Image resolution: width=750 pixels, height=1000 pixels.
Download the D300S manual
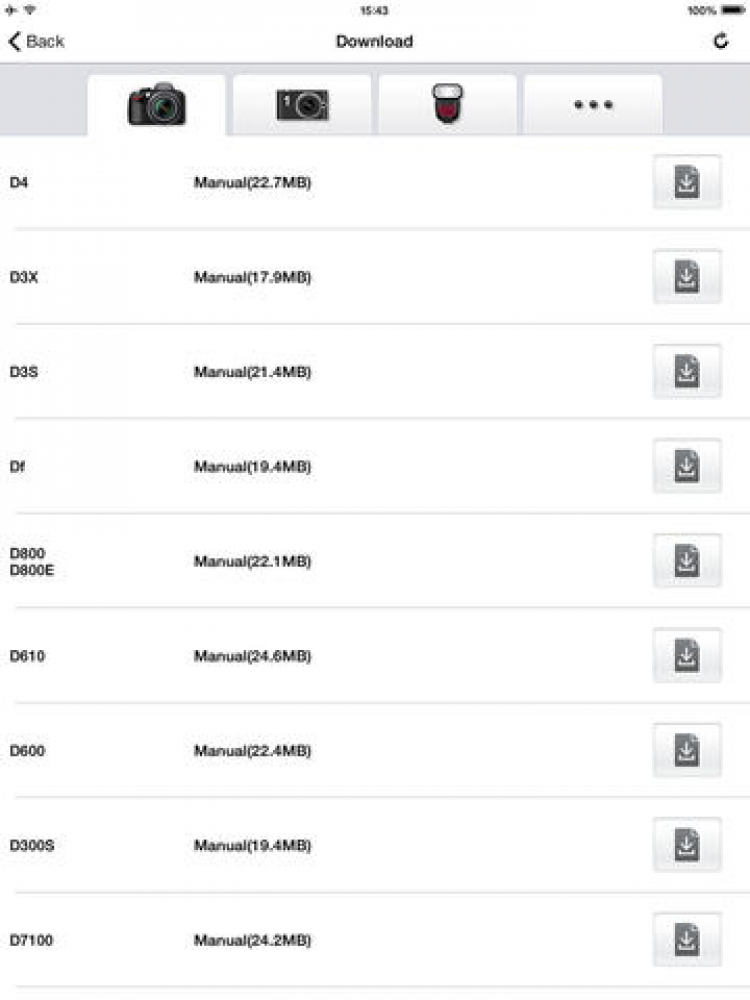pyautogui.click(x=687, y=845)
